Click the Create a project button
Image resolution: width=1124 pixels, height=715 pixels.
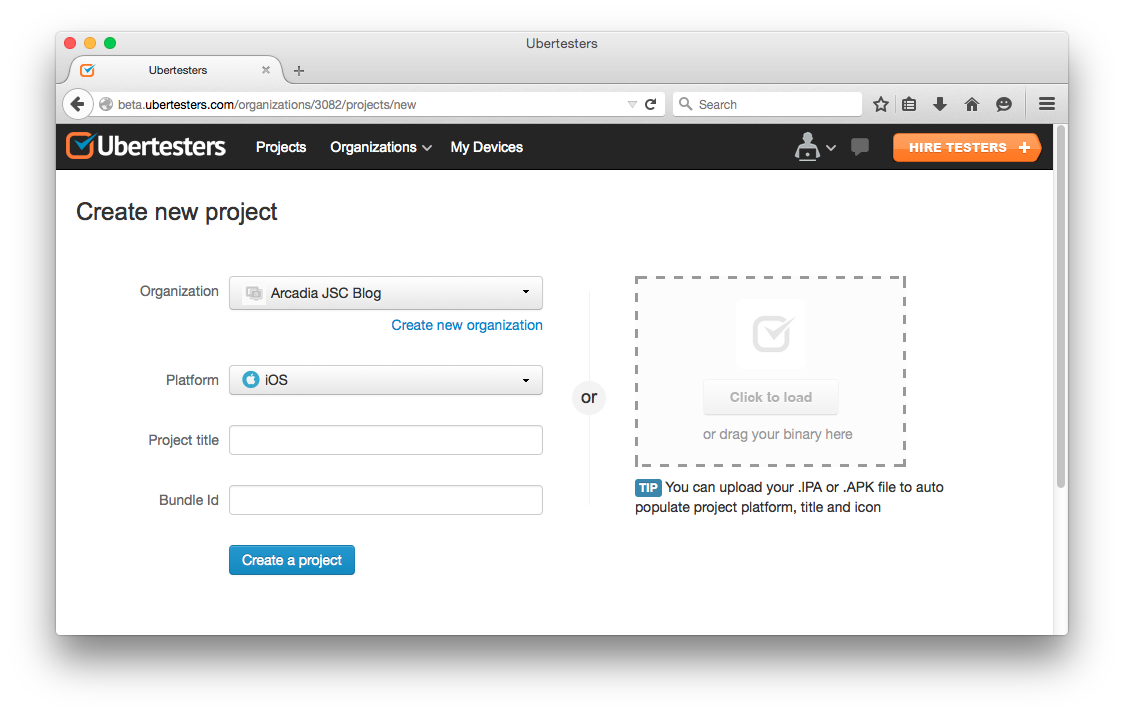[292, 560]
